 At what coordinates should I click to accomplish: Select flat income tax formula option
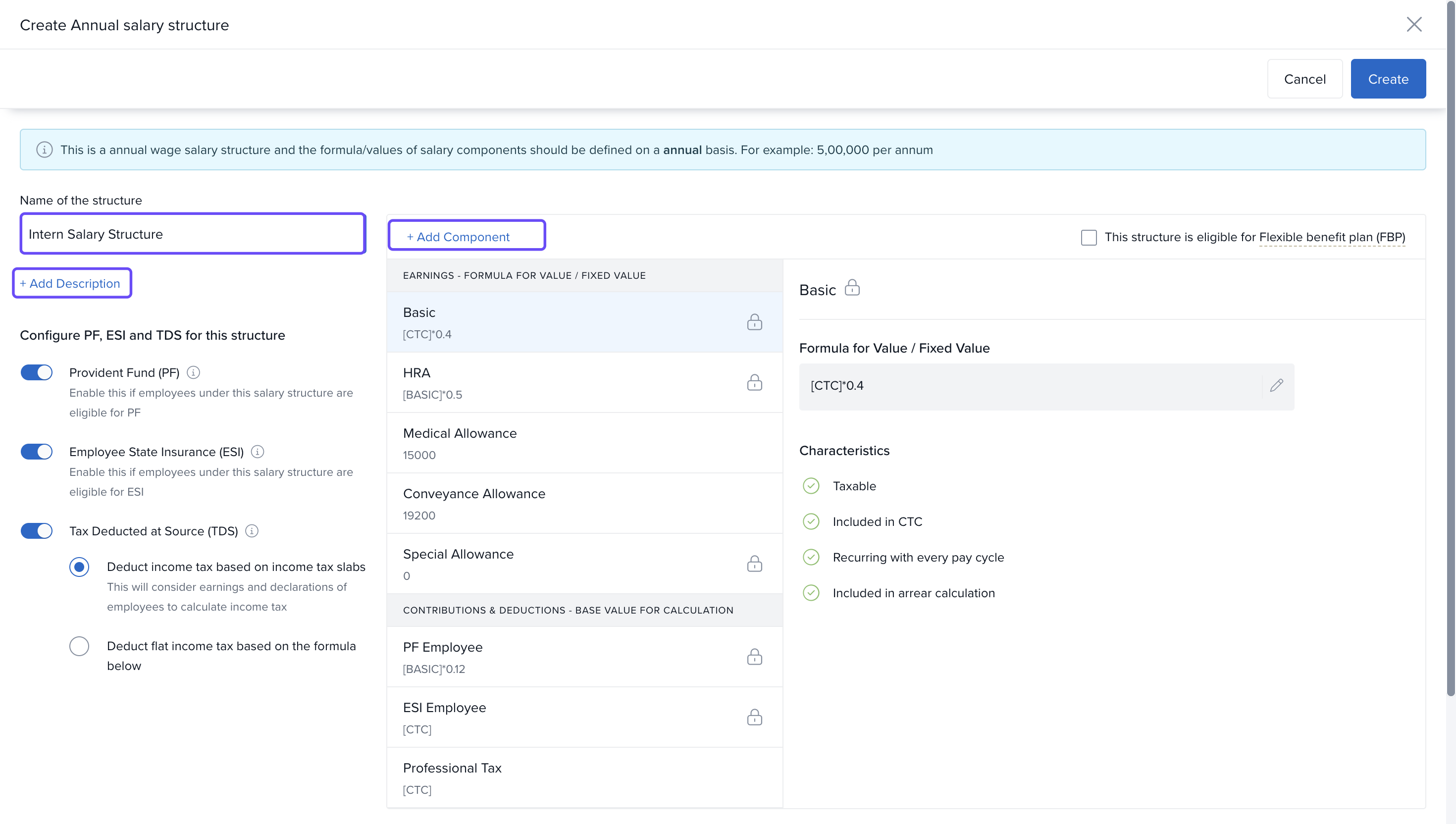pyautogui.click(x=79, y=646)
